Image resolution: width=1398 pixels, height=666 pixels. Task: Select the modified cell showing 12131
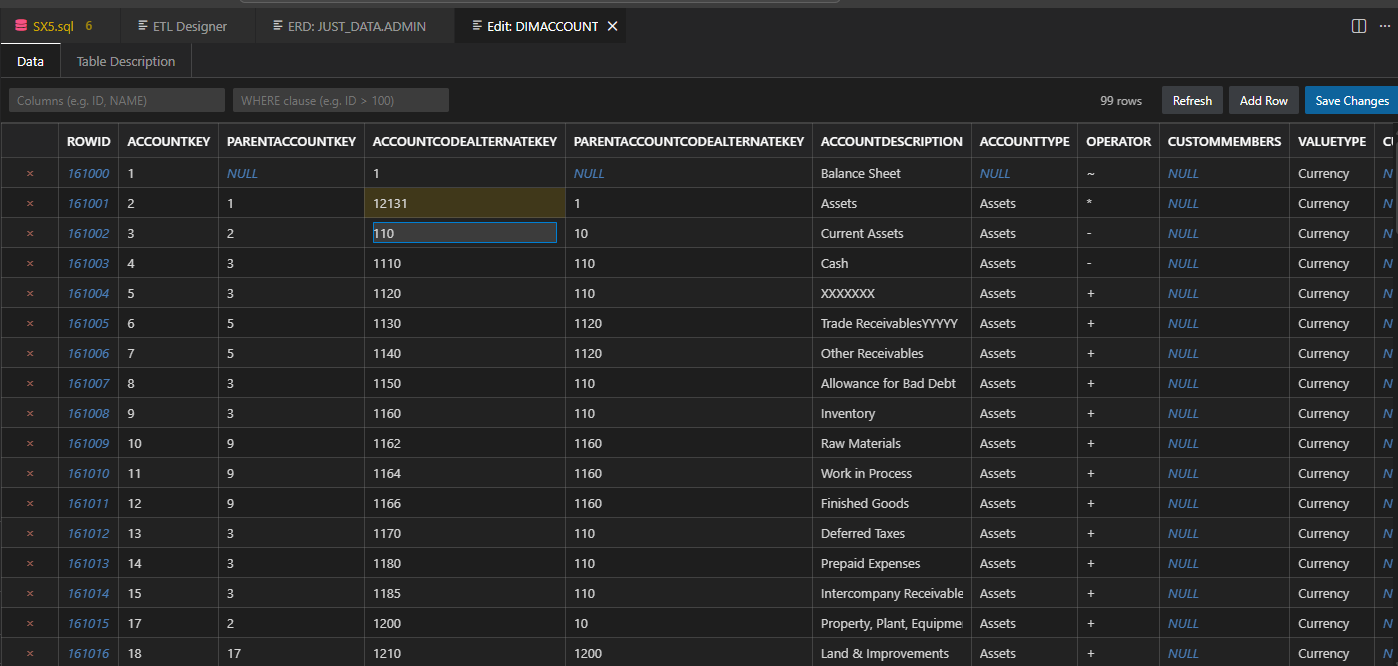point(465,203)
